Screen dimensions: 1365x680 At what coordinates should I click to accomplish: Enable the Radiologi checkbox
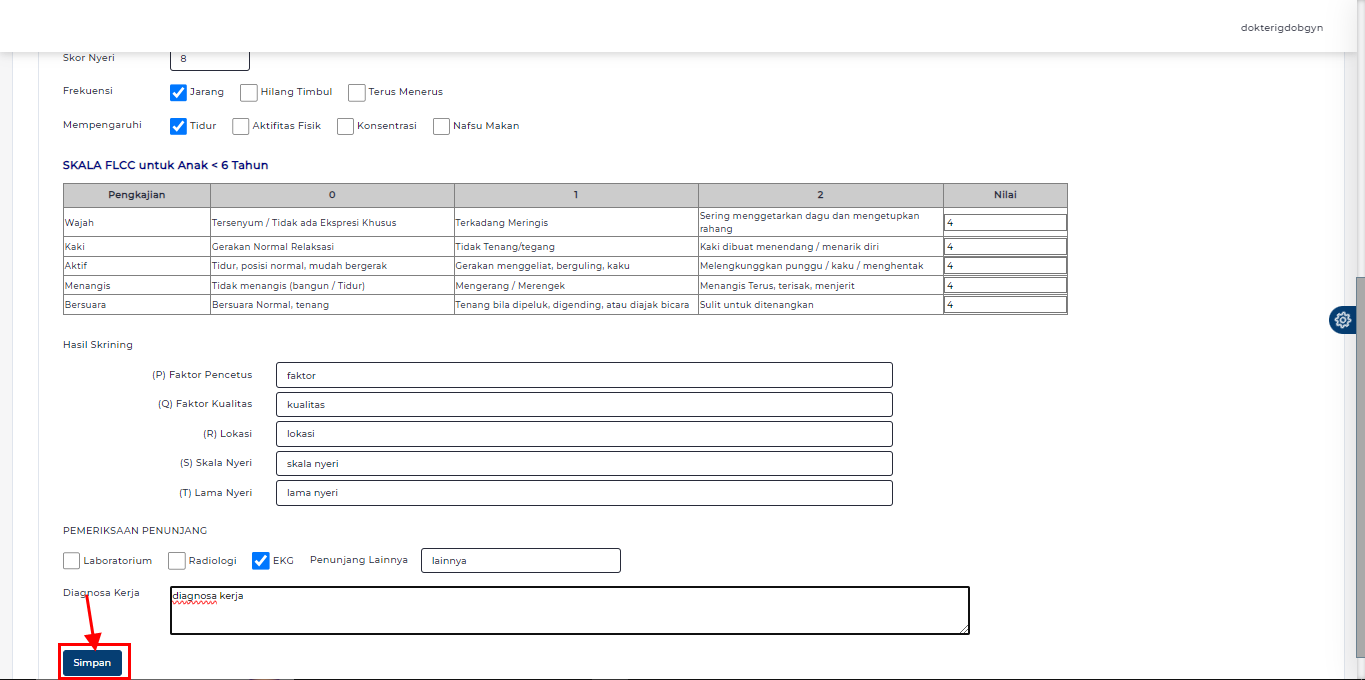(x=177, y=560)
